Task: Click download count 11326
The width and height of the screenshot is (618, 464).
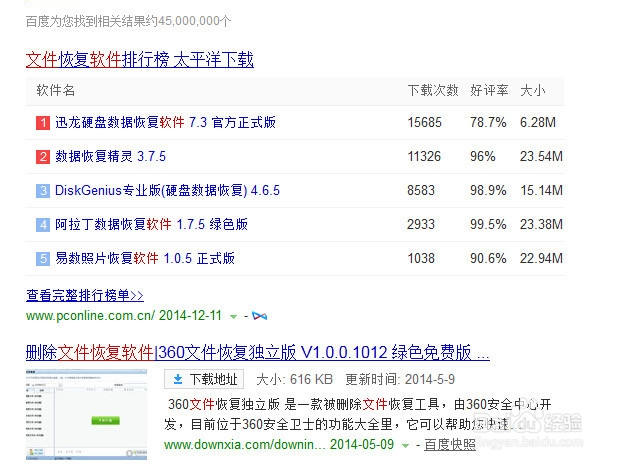Action: [424, 157]
